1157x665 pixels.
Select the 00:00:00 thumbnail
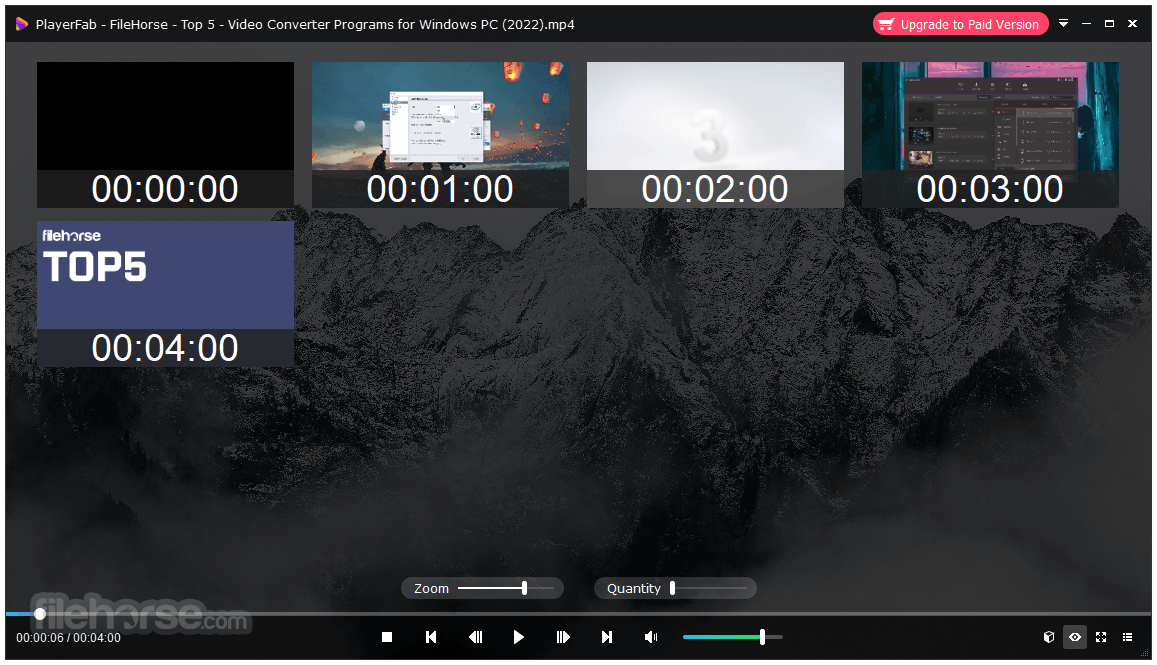pos(165,134)
